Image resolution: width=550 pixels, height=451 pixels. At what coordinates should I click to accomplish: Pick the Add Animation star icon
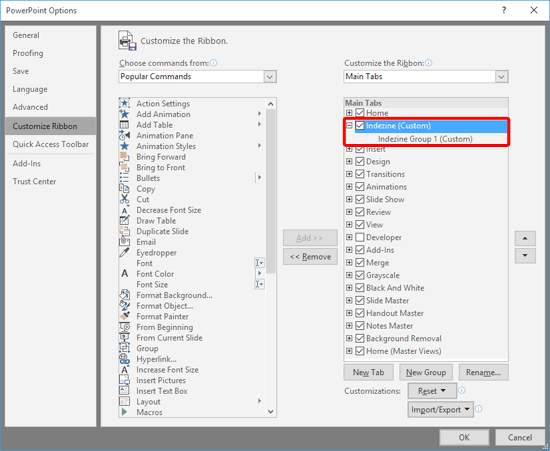(125, 114)
